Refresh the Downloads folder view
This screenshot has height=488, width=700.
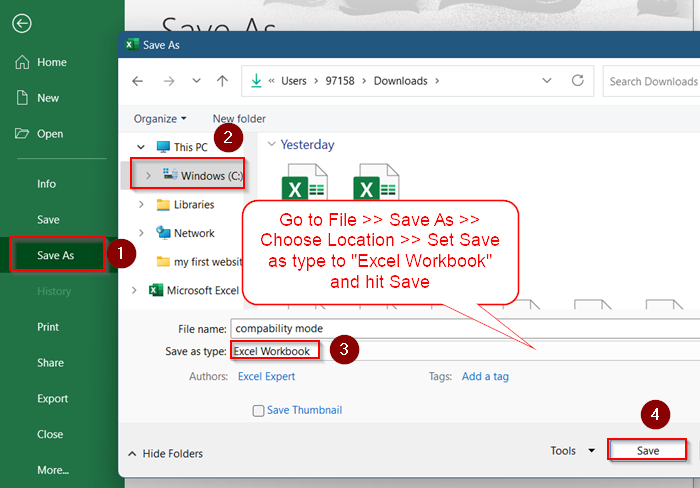[578, 80]
